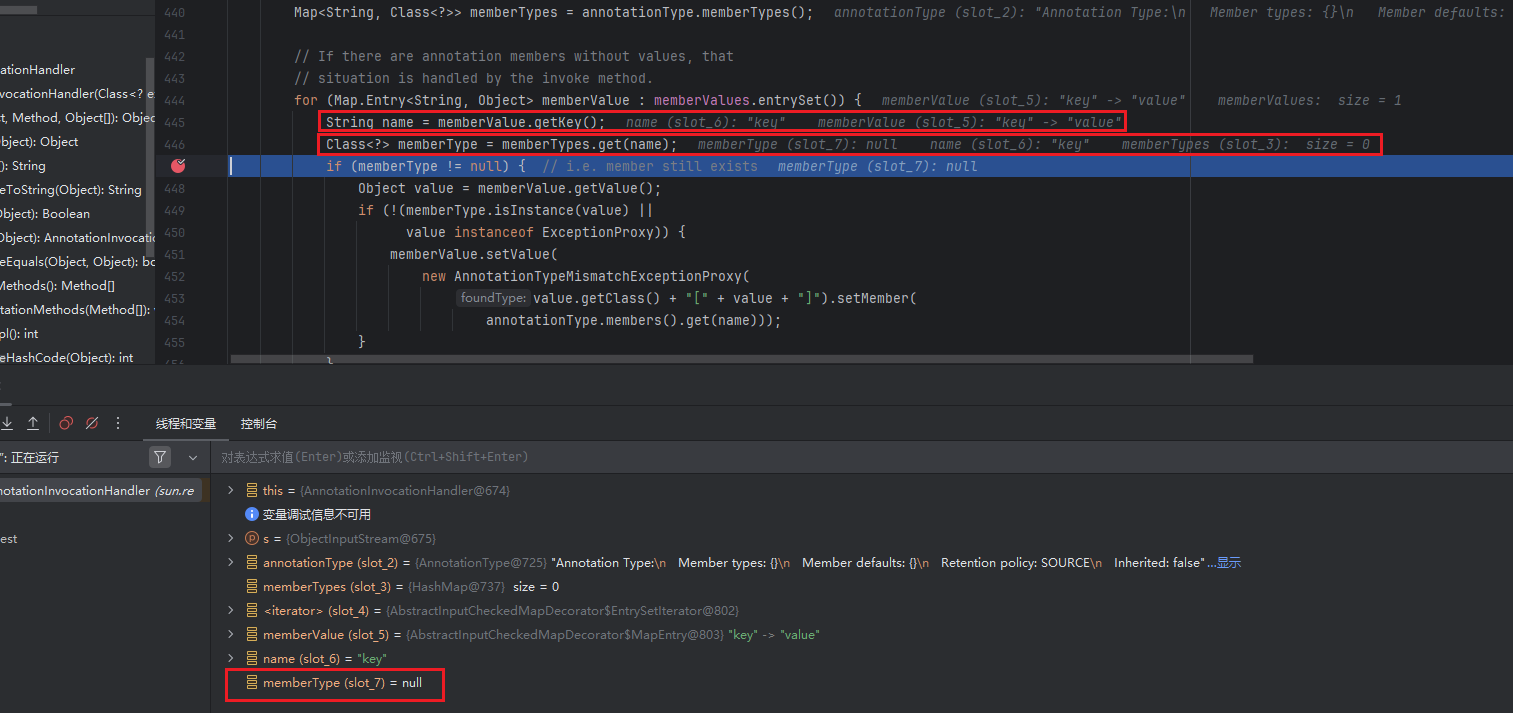Click the 显示 link for annotationType value
This screenshot has height=713, width=1513.
(x=1228, y=563)
